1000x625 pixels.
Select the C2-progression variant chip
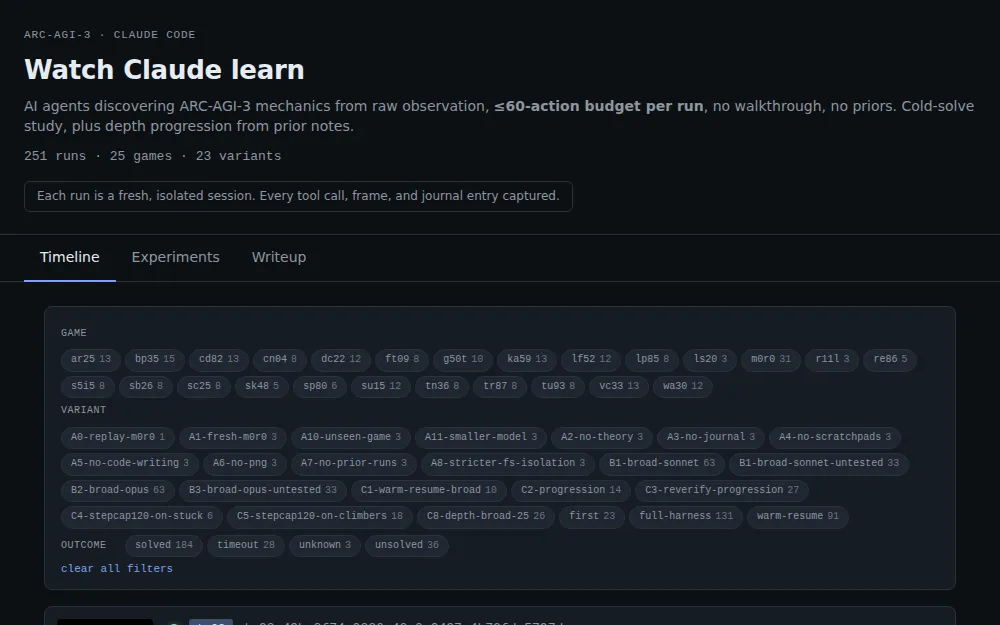tap(571, 490)
